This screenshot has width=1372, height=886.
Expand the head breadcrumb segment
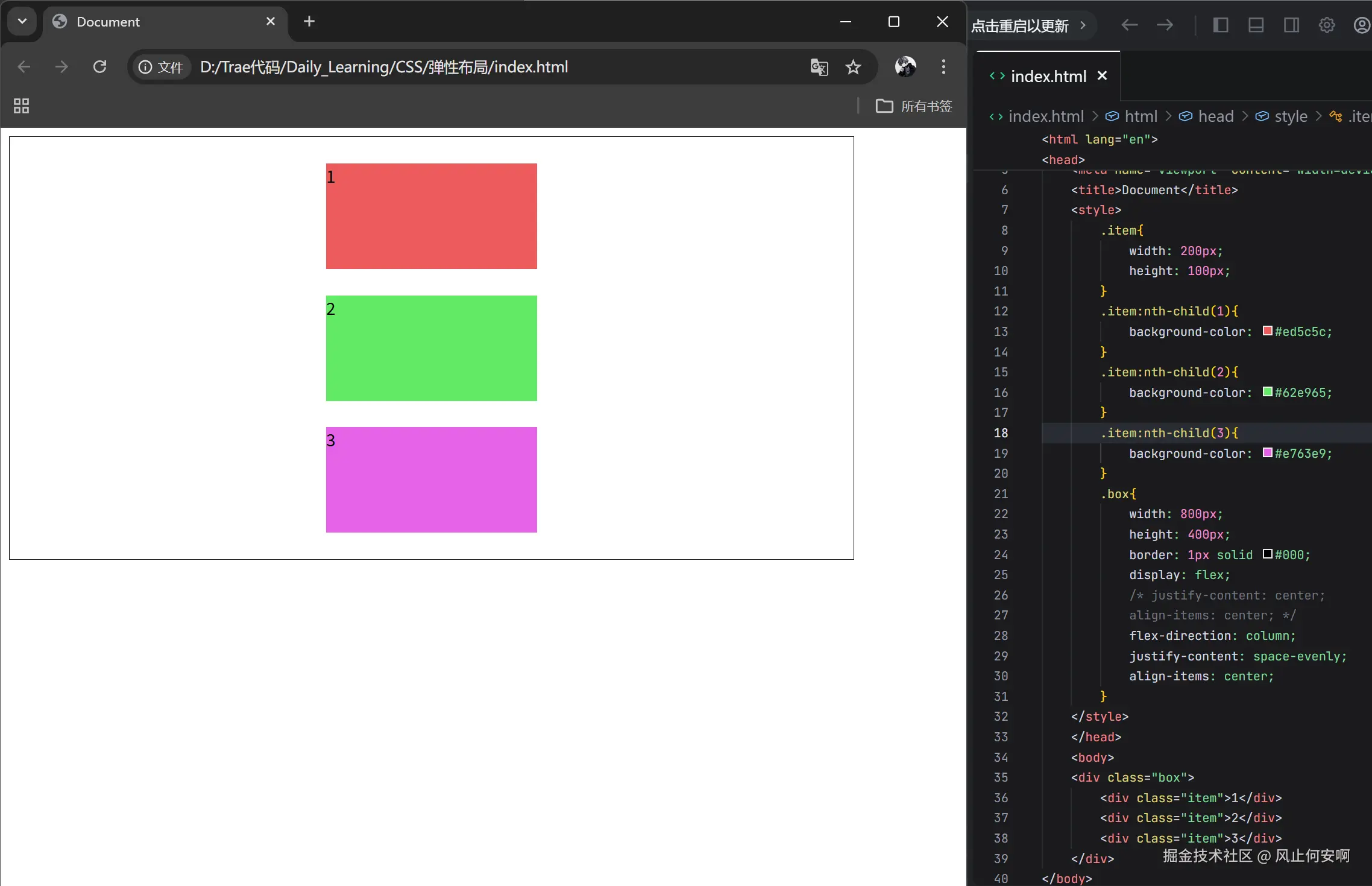pos(1215,116)
